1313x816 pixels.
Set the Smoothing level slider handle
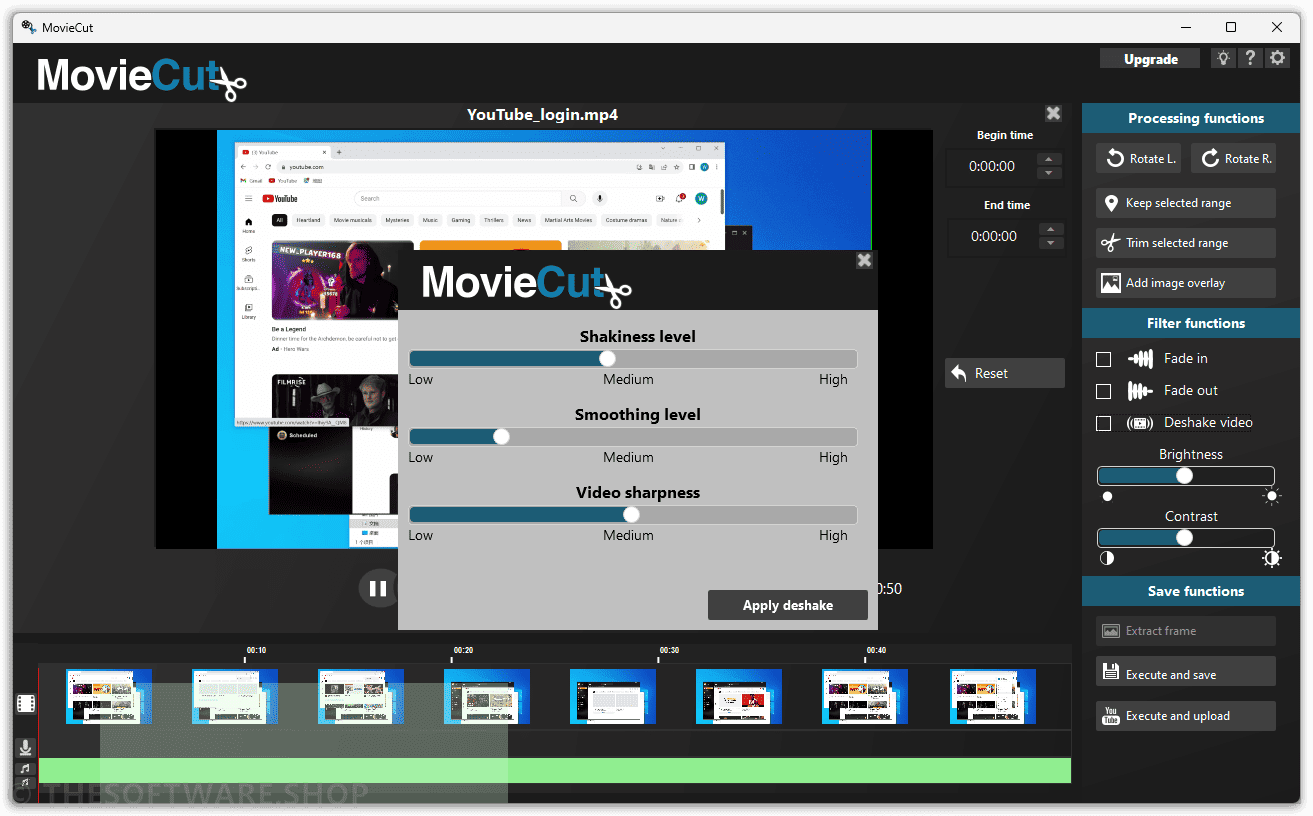(501, 437)
